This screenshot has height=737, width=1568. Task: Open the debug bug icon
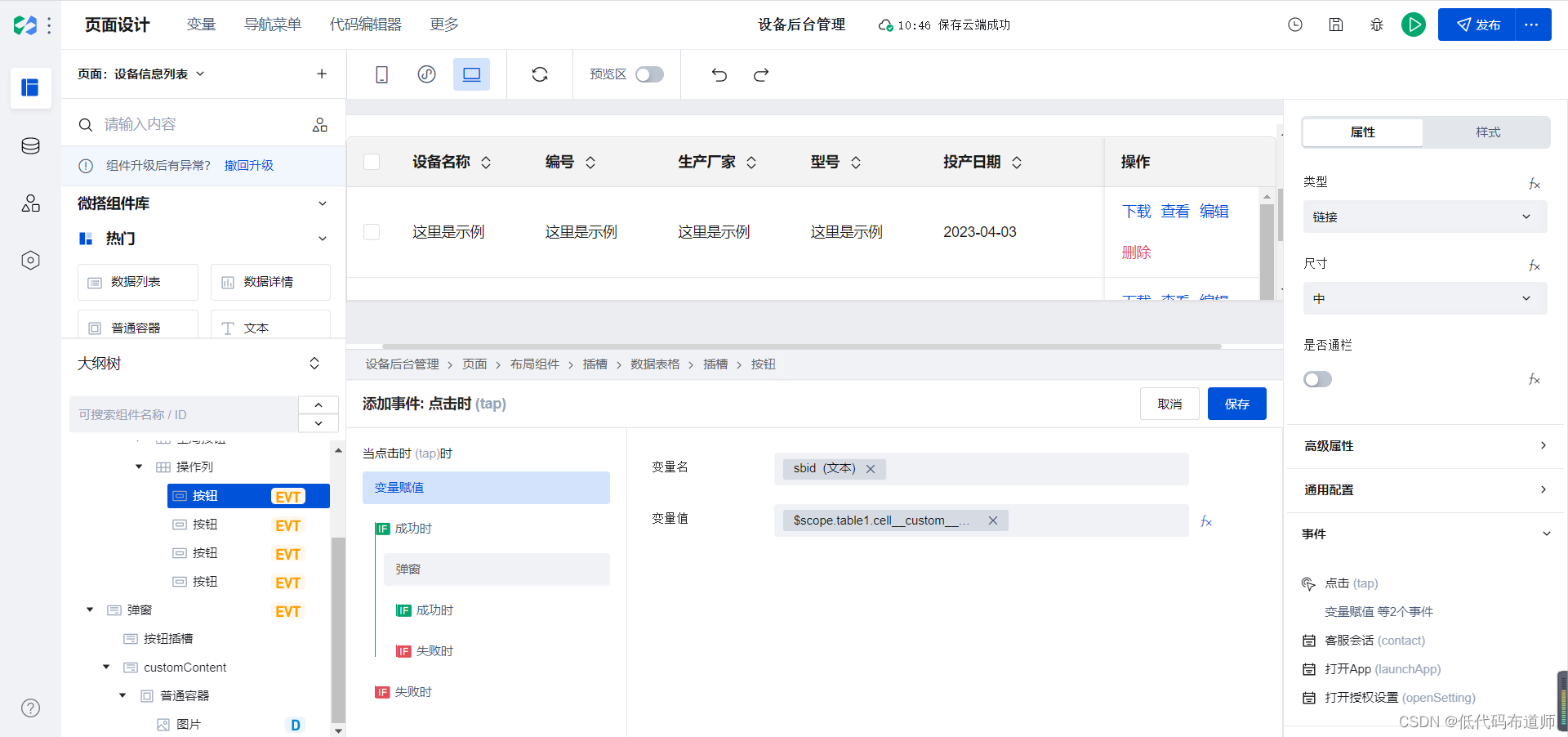[1377, 25]
